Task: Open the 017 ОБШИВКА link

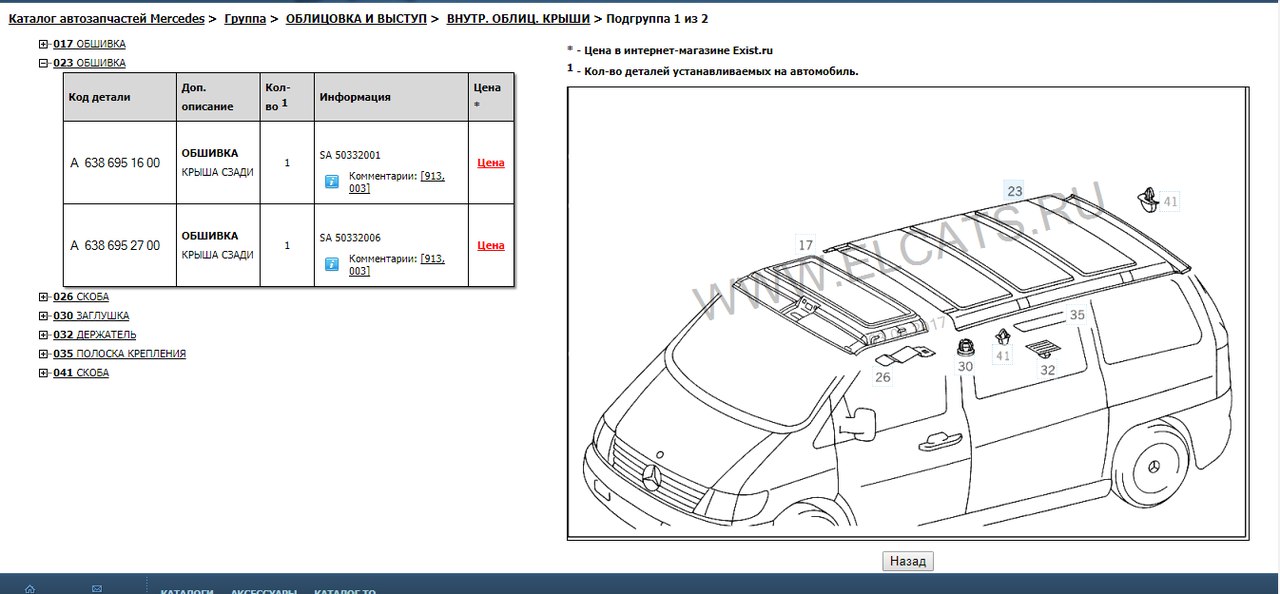Action: 89,44
